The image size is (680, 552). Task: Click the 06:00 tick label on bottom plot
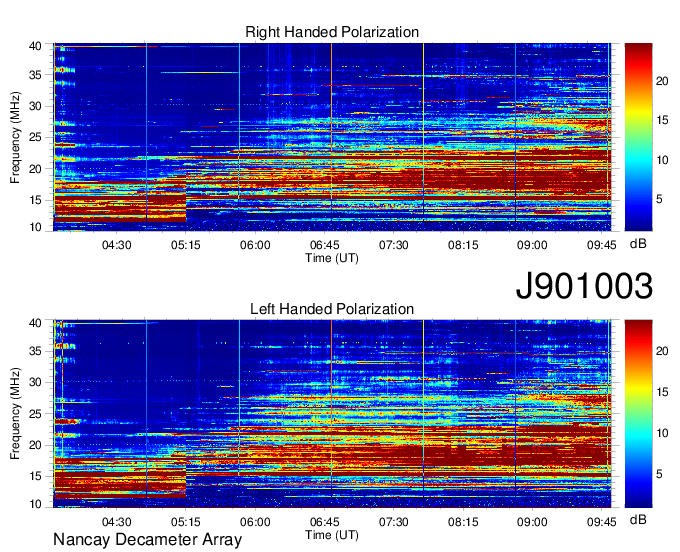(x=255, y=522)
